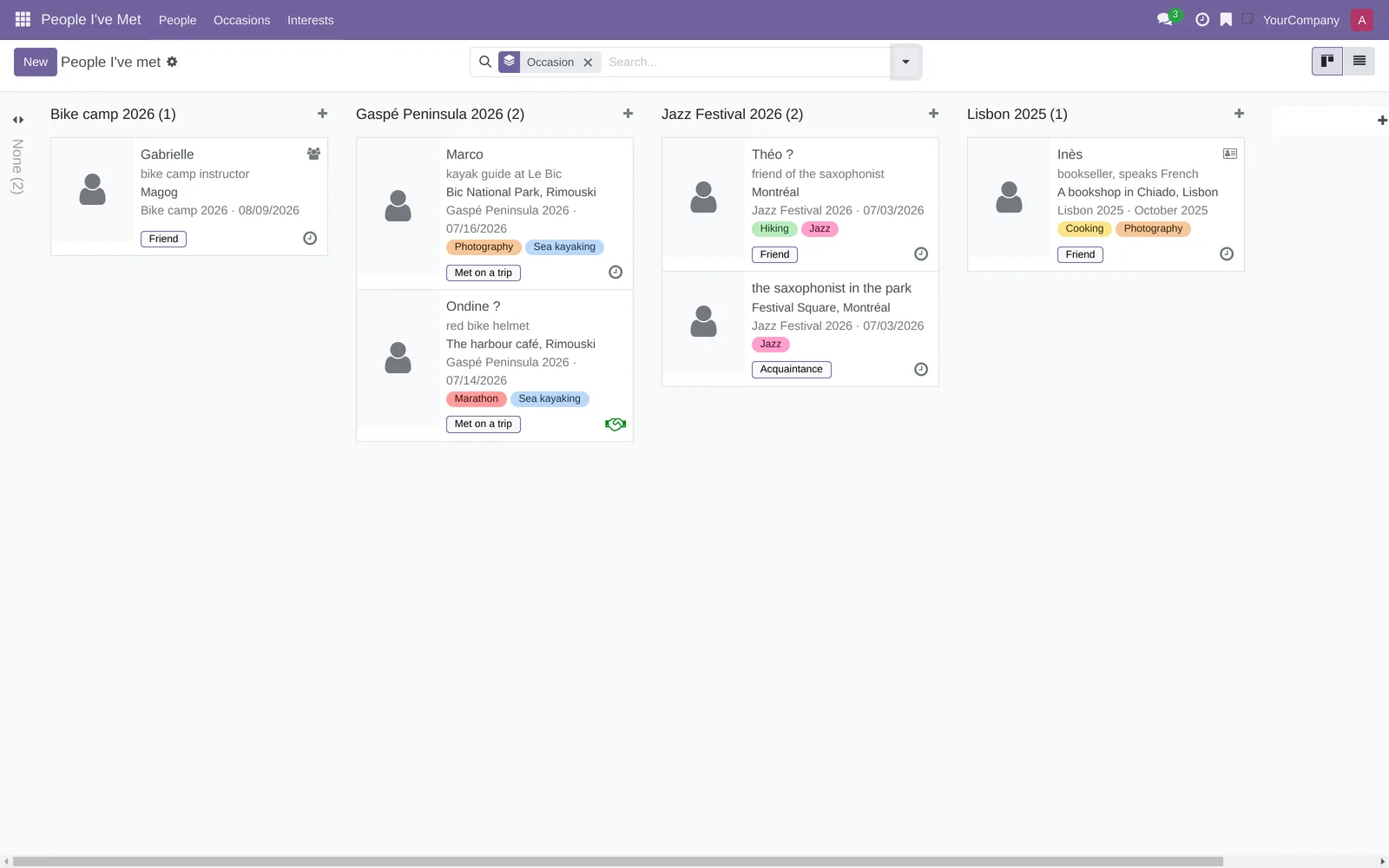This screenshot has width=1389, height=868.
Task: Click the search magnifier icon
Action: [485, 62]
